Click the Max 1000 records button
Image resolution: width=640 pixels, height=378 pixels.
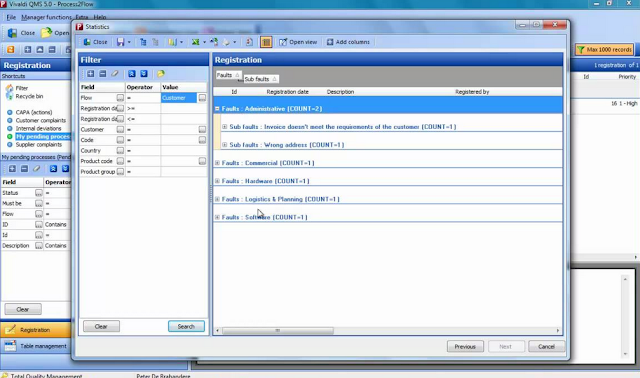pyautogui.click(x=604, y=49)
